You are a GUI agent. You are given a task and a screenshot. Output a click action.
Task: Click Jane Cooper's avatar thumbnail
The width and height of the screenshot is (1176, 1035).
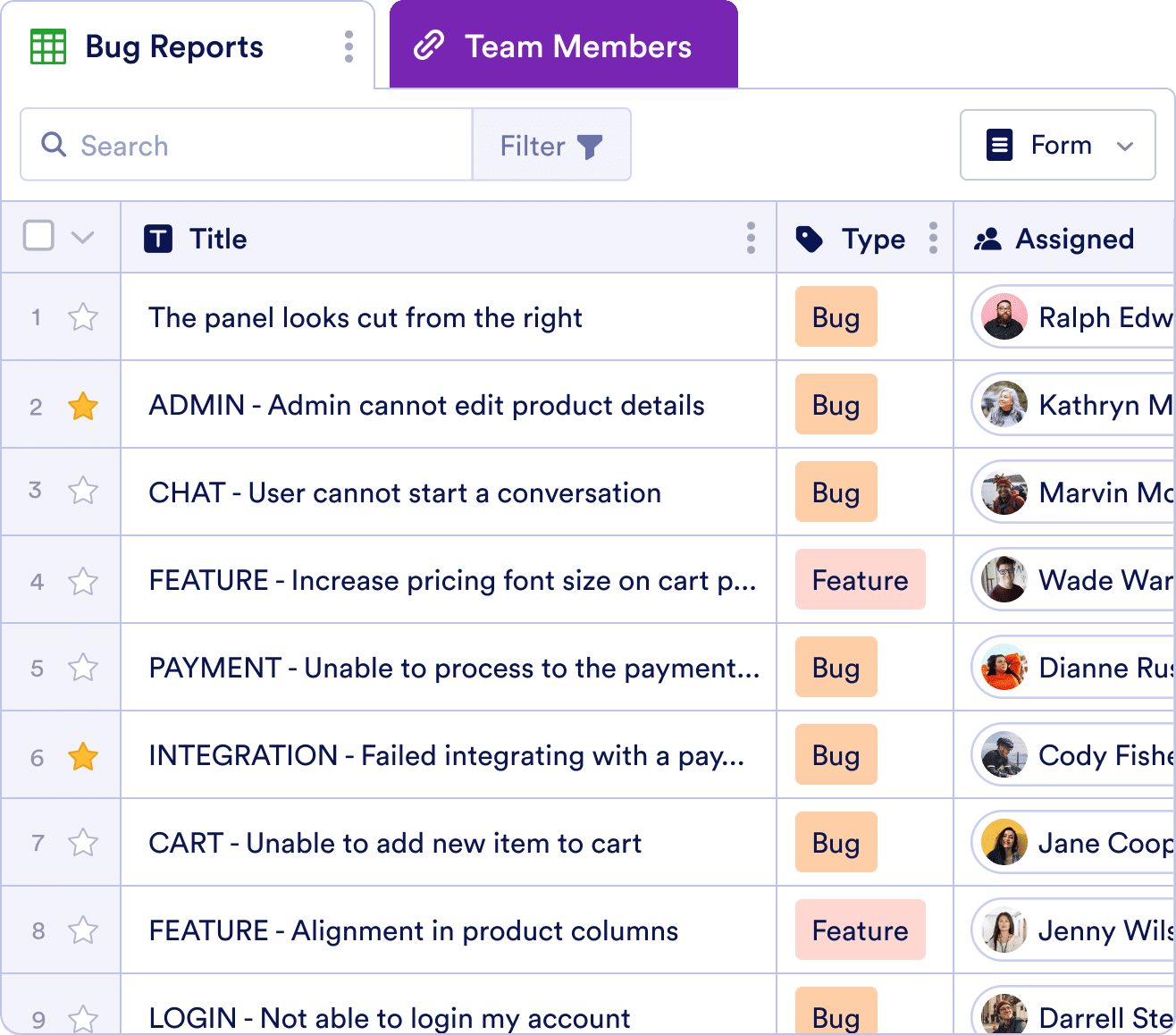coord(1003,842)
